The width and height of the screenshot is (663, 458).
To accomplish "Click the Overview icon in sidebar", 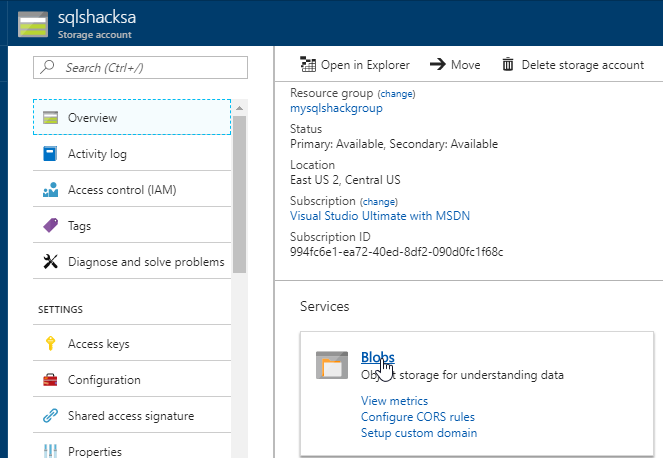I will click(50, 118).
